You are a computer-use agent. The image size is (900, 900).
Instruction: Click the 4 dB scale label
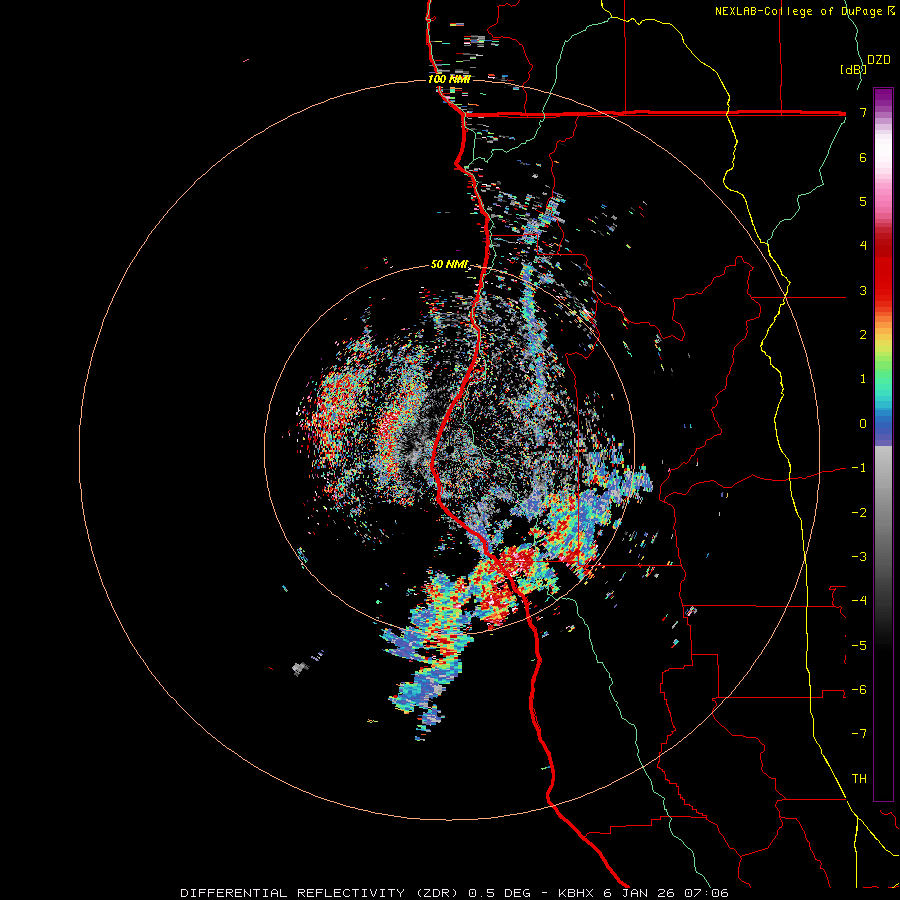(x=863, y=246)
